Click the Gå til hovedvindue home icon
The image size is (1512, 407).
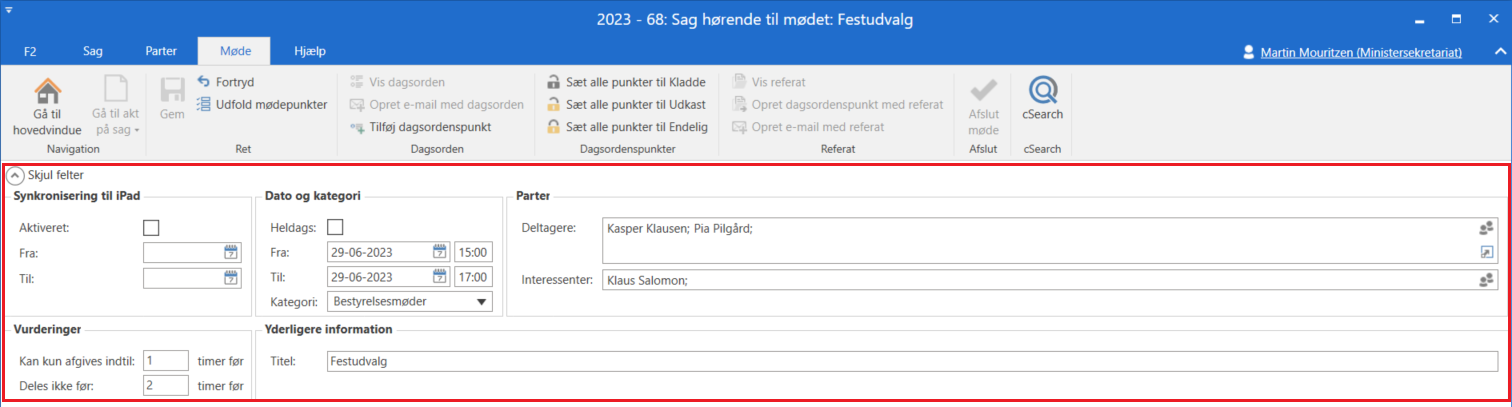point(48,92)
